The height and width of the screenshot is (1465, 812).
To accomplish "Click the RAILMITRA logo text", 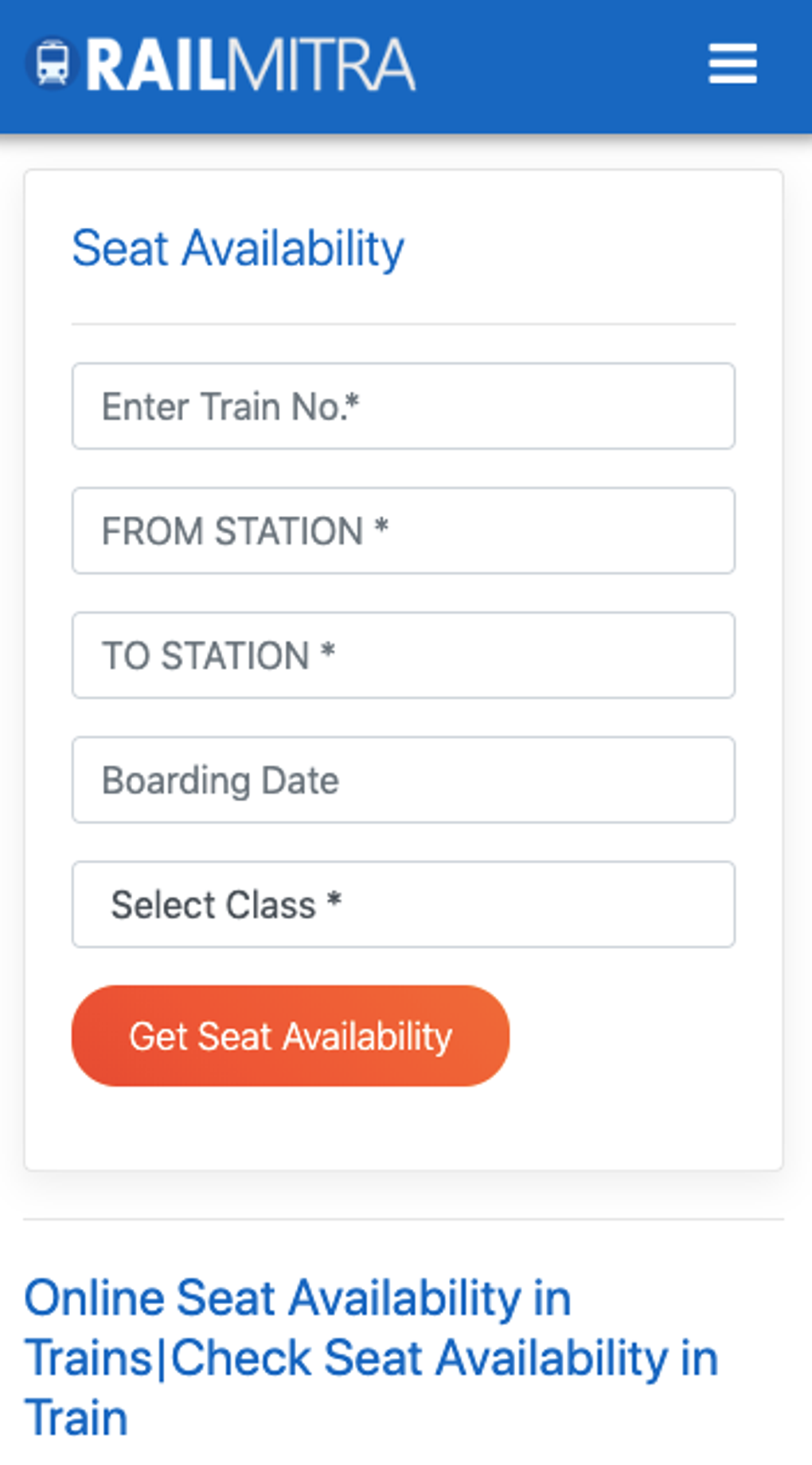I will pos(250,65).
